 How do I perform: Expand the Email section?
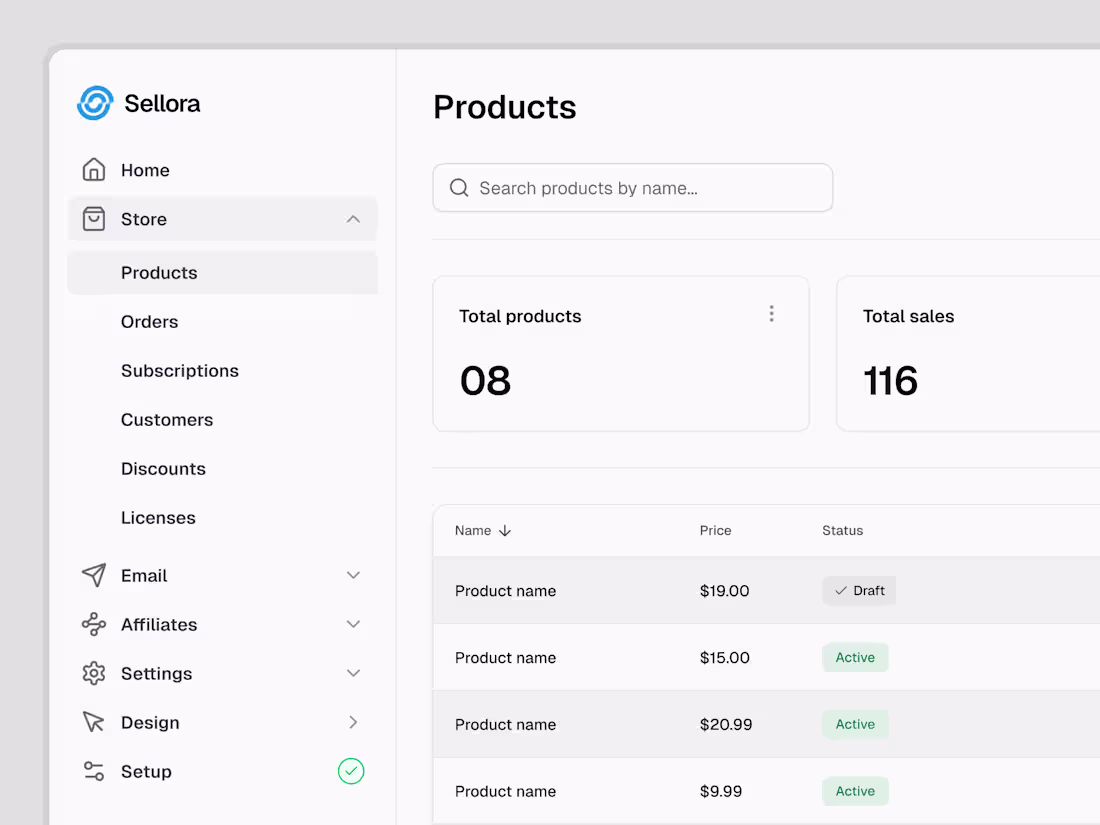pyautogui.click(x=353, y=575)
